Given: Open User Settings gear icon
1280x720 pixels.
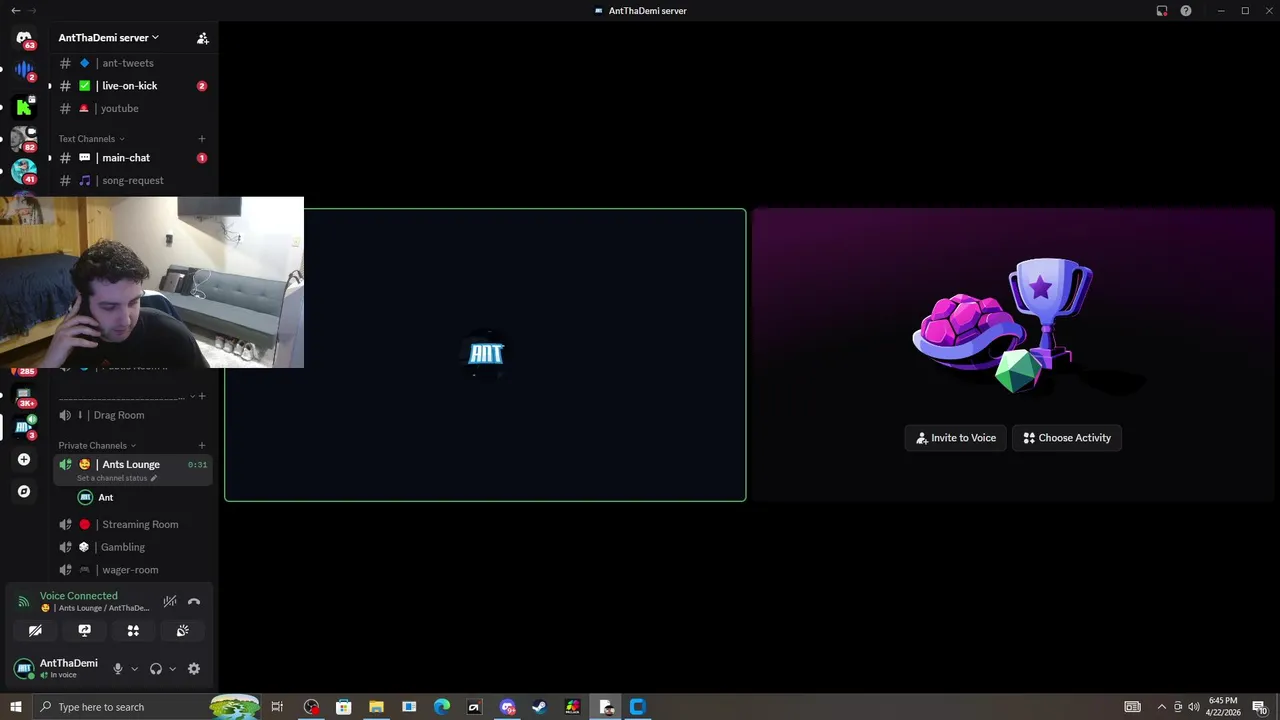Looking at the screenshot, I should pyautogui.click(x=194, y=669).
